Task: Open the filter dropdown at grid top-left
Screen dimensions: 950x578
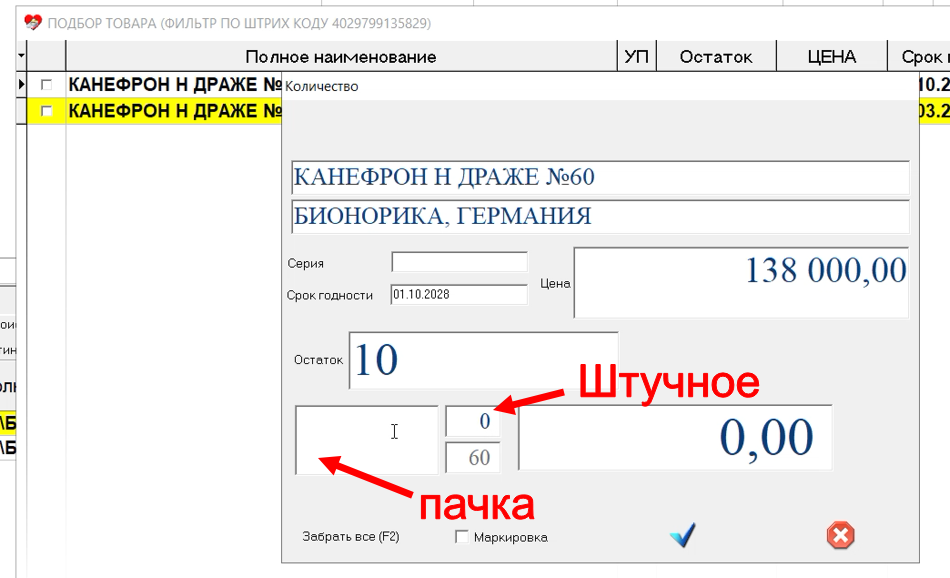Action: click(23, 57)
